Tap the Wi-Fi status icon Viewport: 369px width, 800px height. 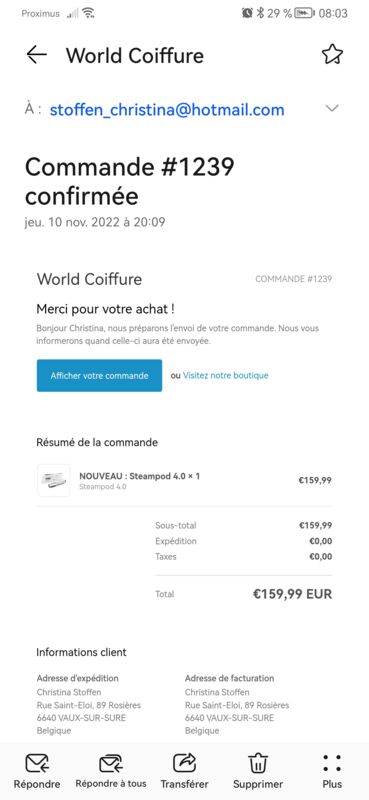pos(89,13)
